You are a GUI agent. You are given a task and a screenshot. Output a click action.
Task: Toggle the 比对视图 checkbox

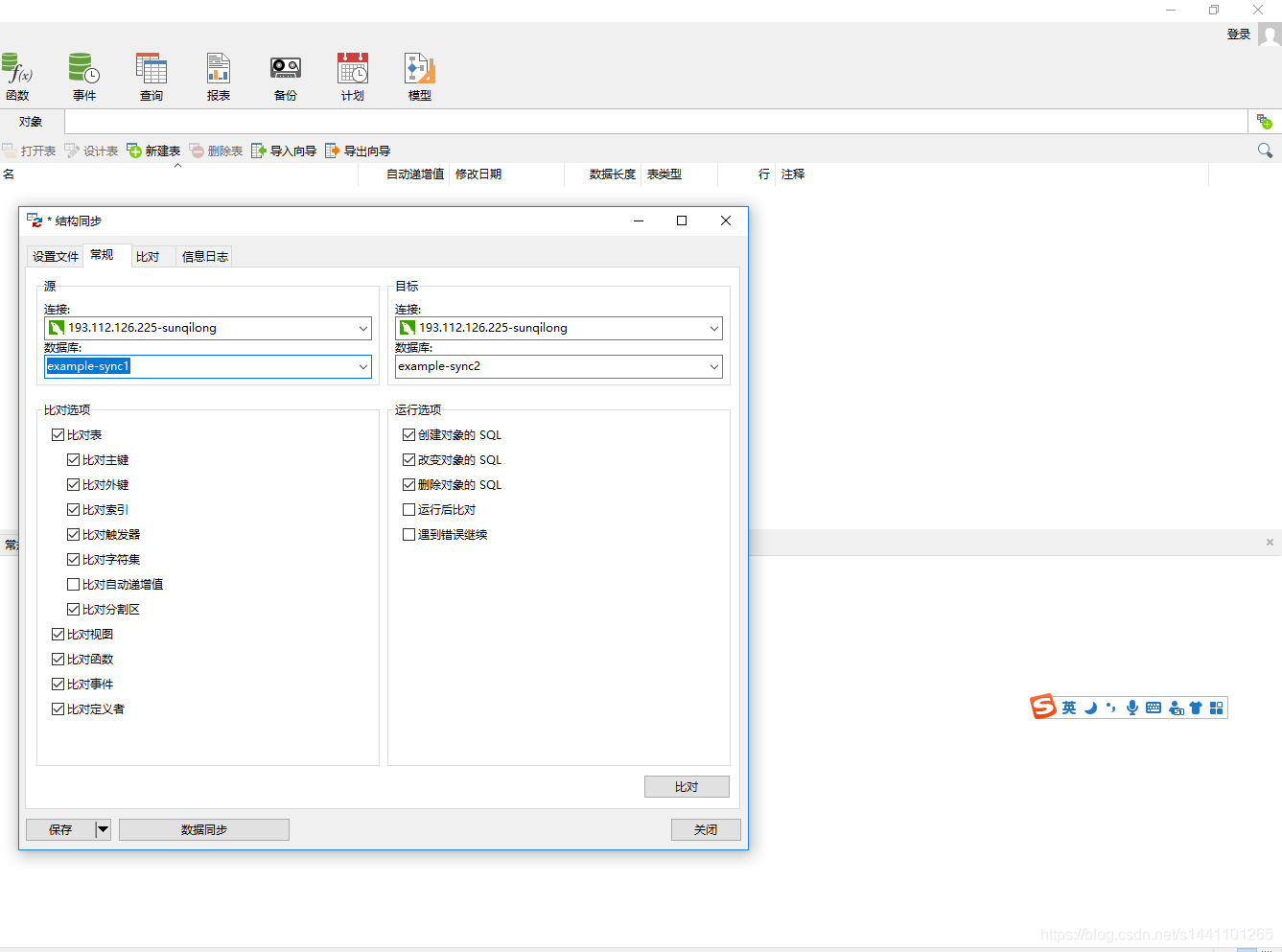(58, 634)
